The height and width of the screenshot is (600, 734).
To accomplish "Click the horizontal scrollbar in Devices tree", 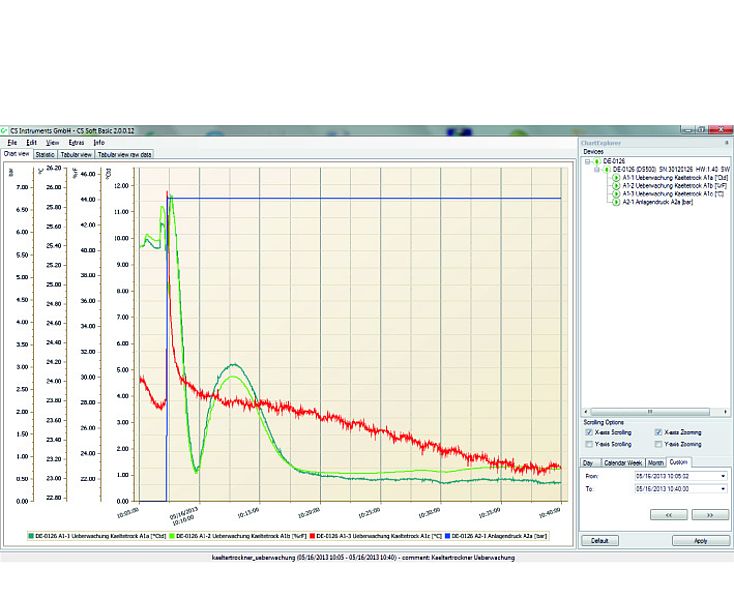I will coord(650,411).
